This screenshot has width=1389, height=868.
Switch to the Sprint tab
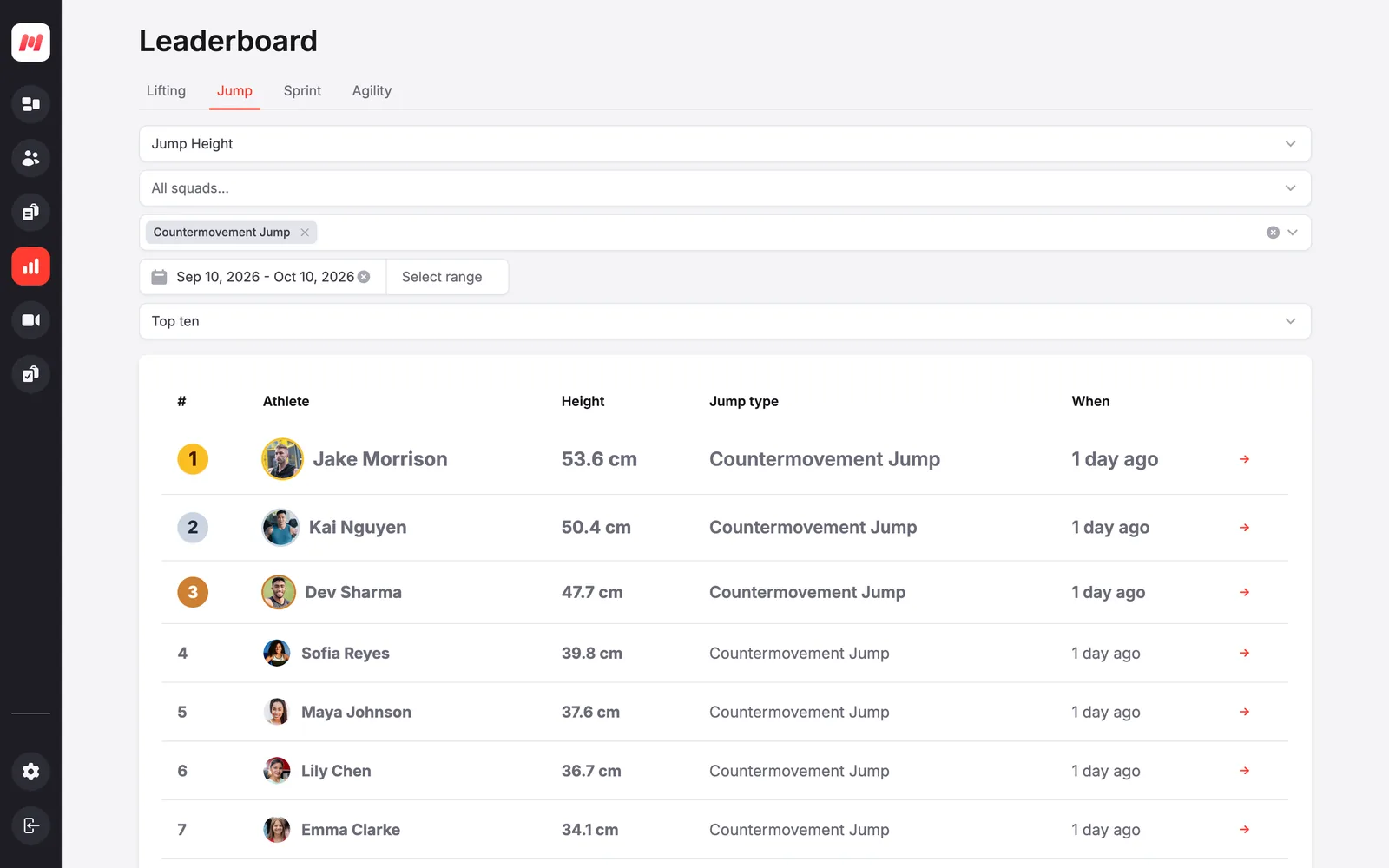[x=302, y=91]
